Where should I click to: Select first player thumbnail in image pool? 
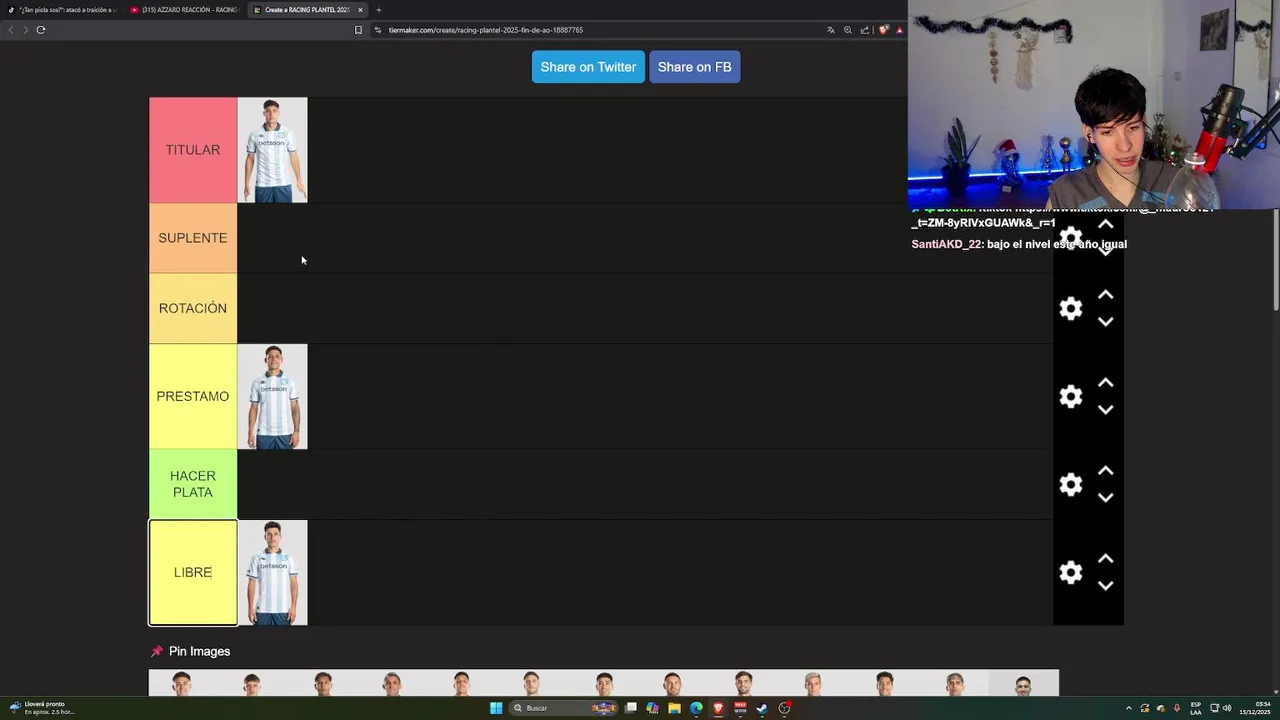tap(181, 683)
